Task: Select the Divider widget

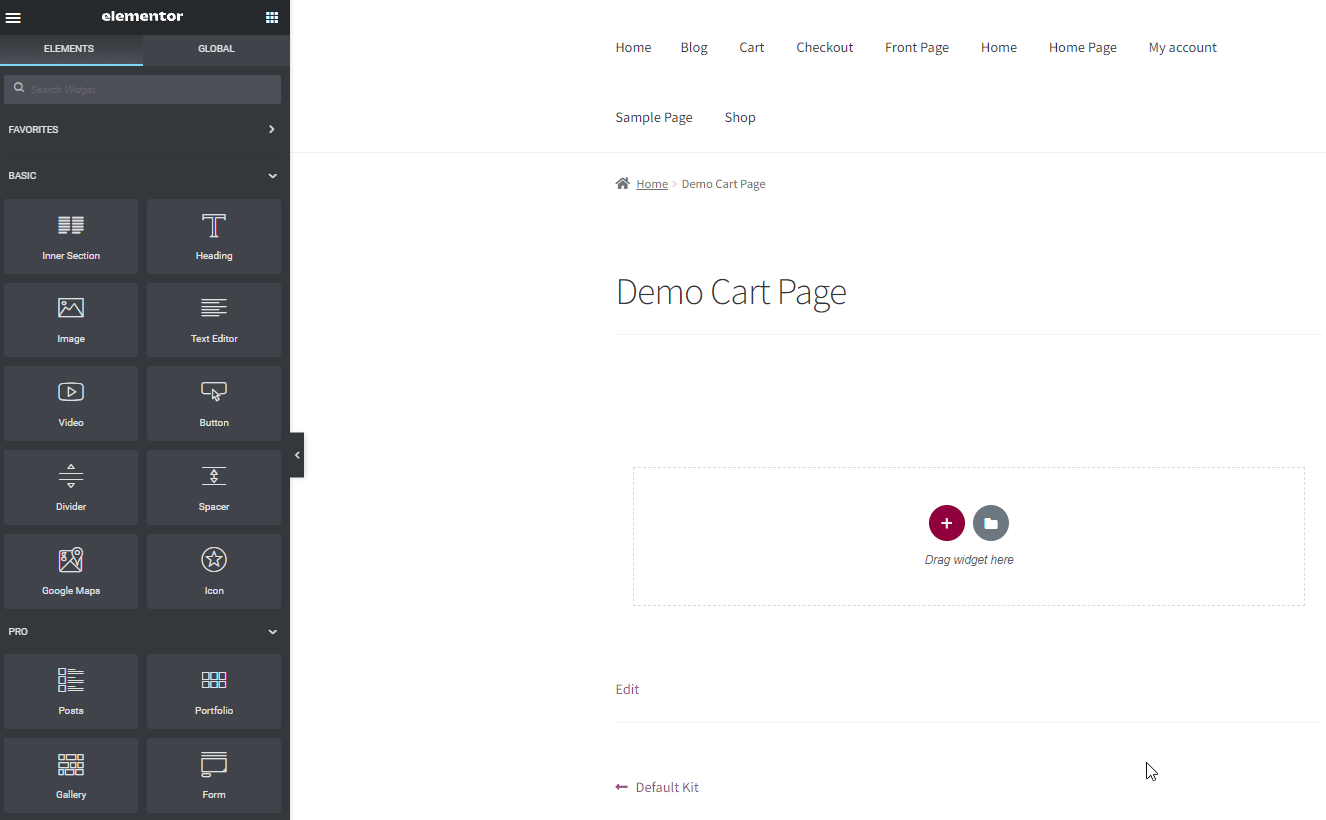Action: coord(71,487)
